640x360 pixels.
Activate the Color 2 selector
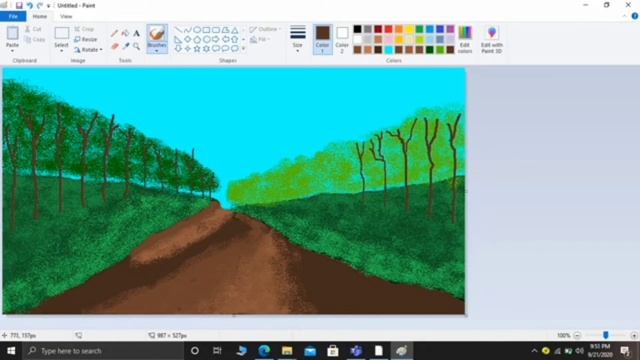pyautogui.click(x=342, y=39)
